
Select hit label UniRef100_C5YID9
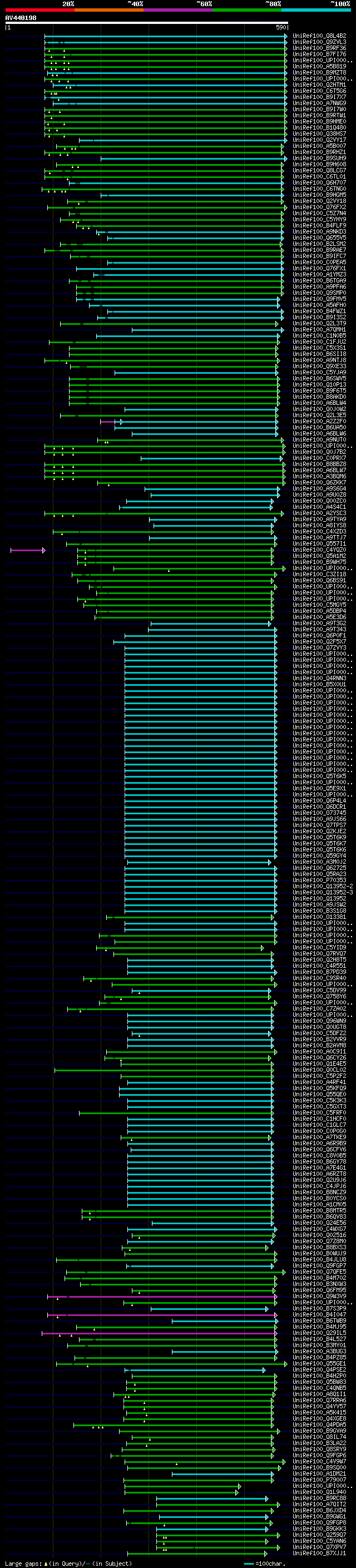319,948
